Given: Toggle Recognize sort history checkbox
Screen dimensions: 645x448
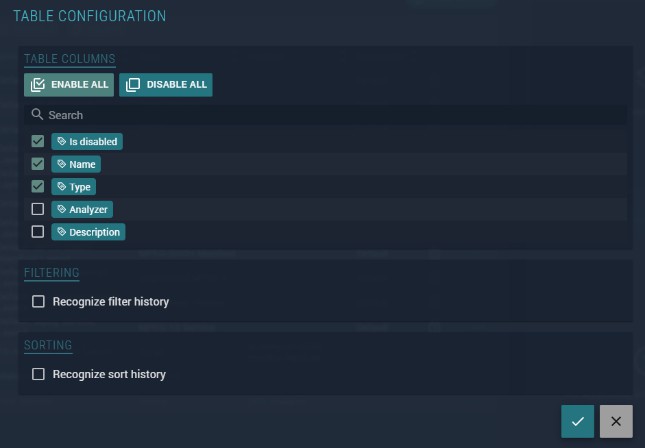Looking at the screenshot, I should [x=38, y=374].
